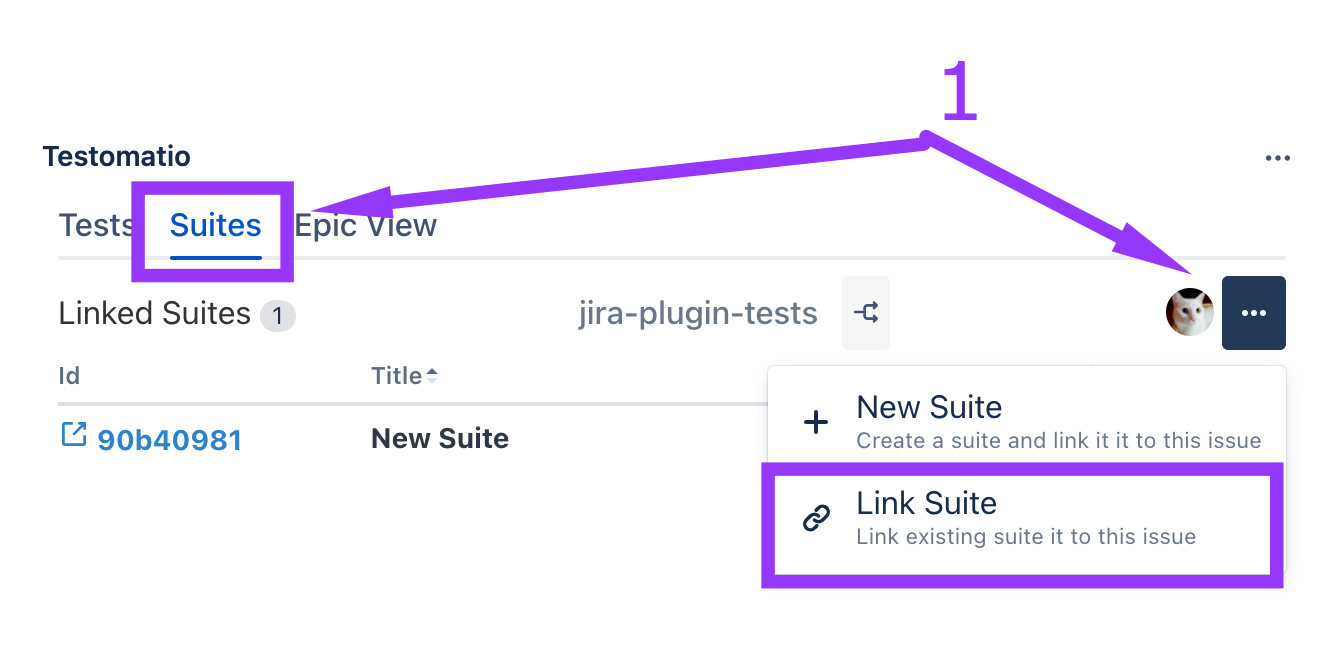Select the Suites tab
This screenshot has width=1344, height=646.
[215, 225]
